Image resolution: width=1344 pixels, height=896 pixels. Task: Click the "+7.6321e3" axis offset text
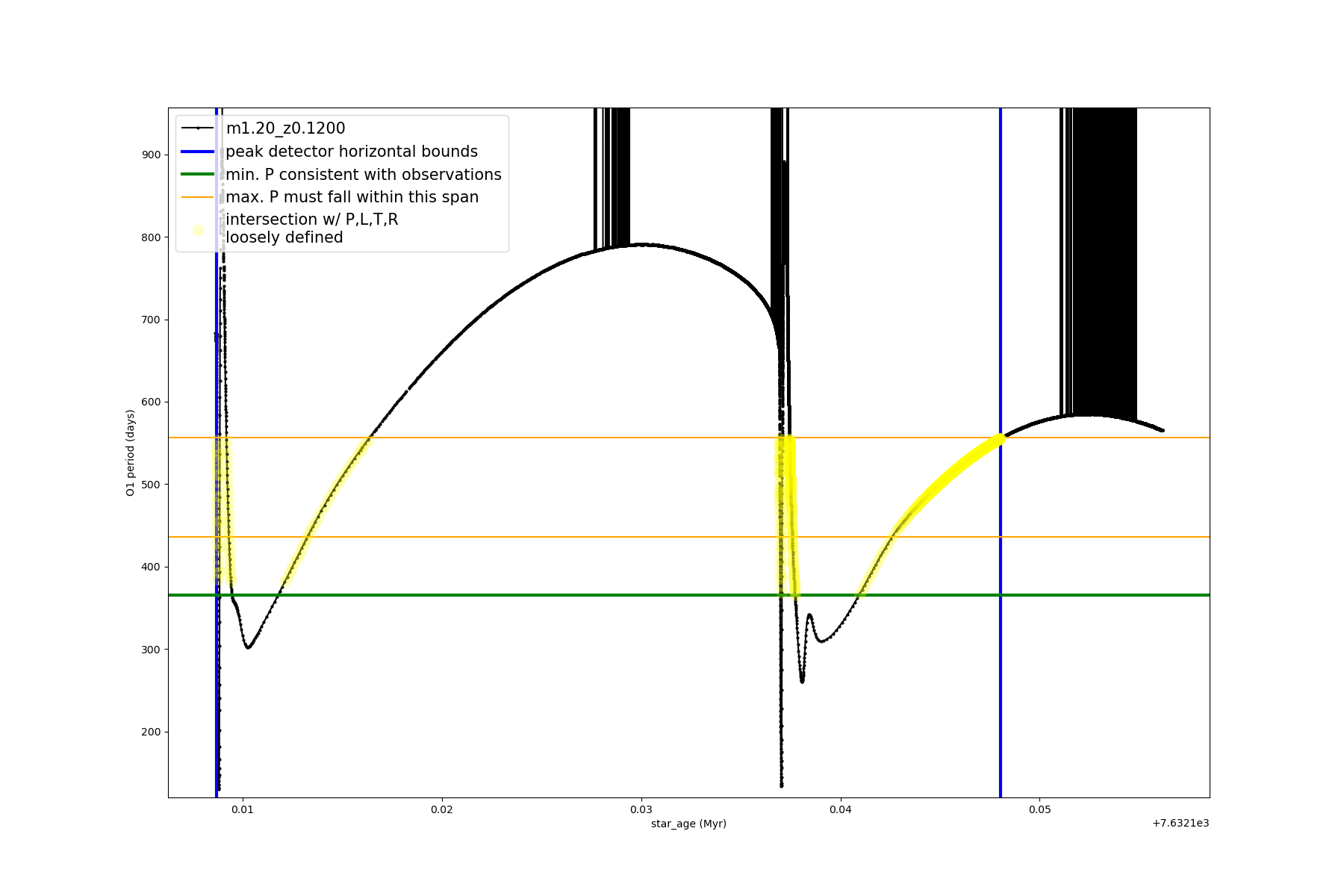pos(1180,824)
